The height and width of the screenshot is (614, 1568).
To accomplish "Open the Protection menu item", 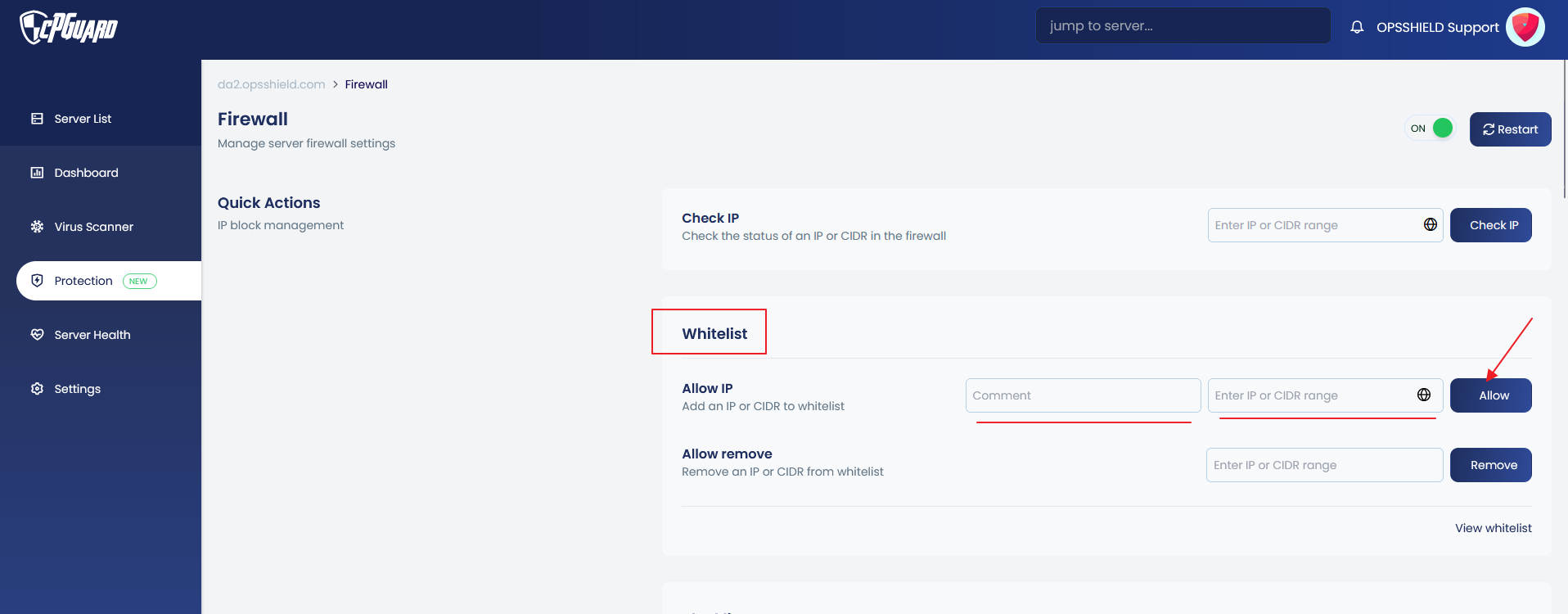I will point(83,281).
